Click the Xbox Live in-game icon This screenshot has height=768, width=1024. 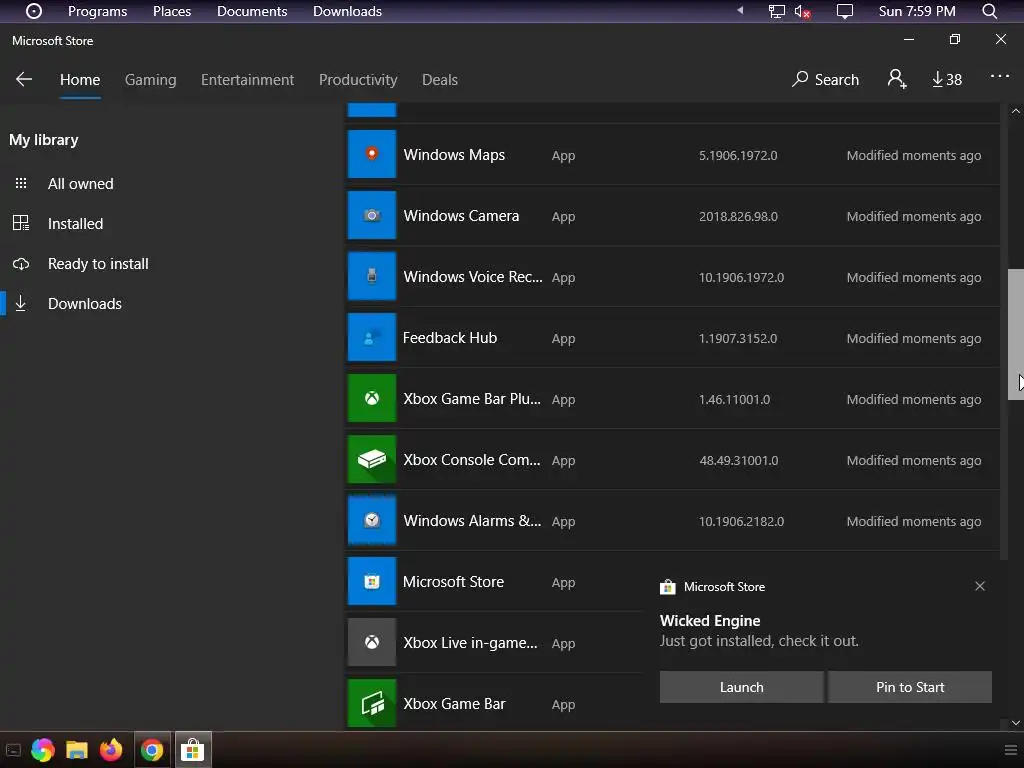pos(372,642)
